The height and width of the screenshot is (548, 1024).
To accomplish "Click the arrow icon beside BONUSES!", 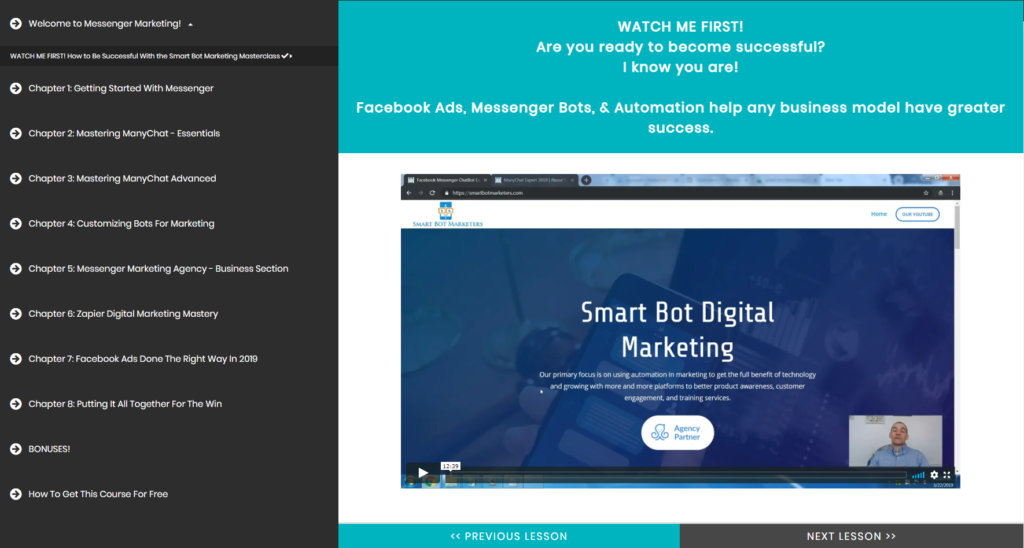I will pos(16,449).
